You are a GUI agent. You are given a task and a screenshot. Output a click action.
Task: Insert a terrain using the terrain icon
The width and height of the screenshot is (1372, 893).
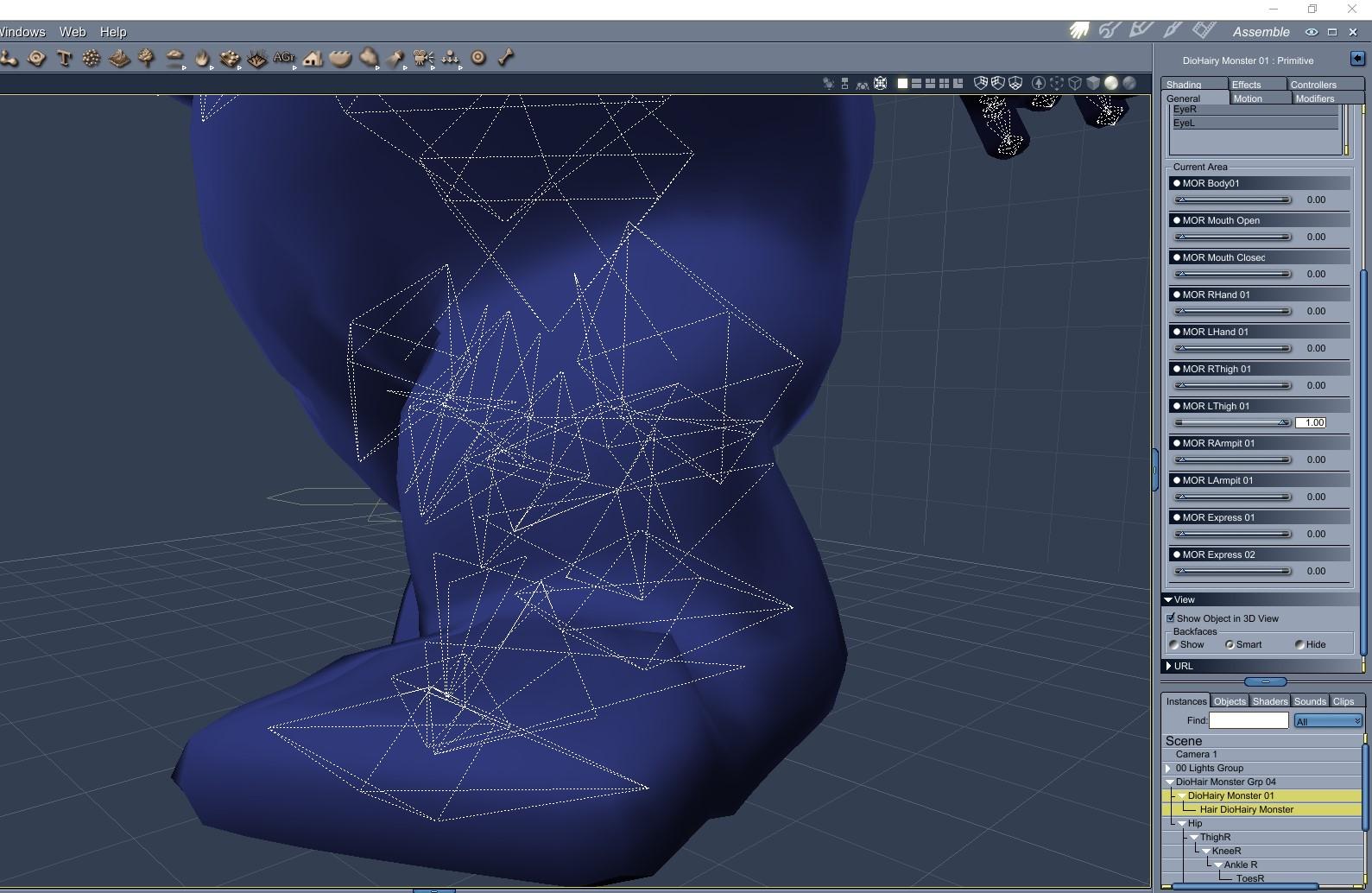[119, 58]
